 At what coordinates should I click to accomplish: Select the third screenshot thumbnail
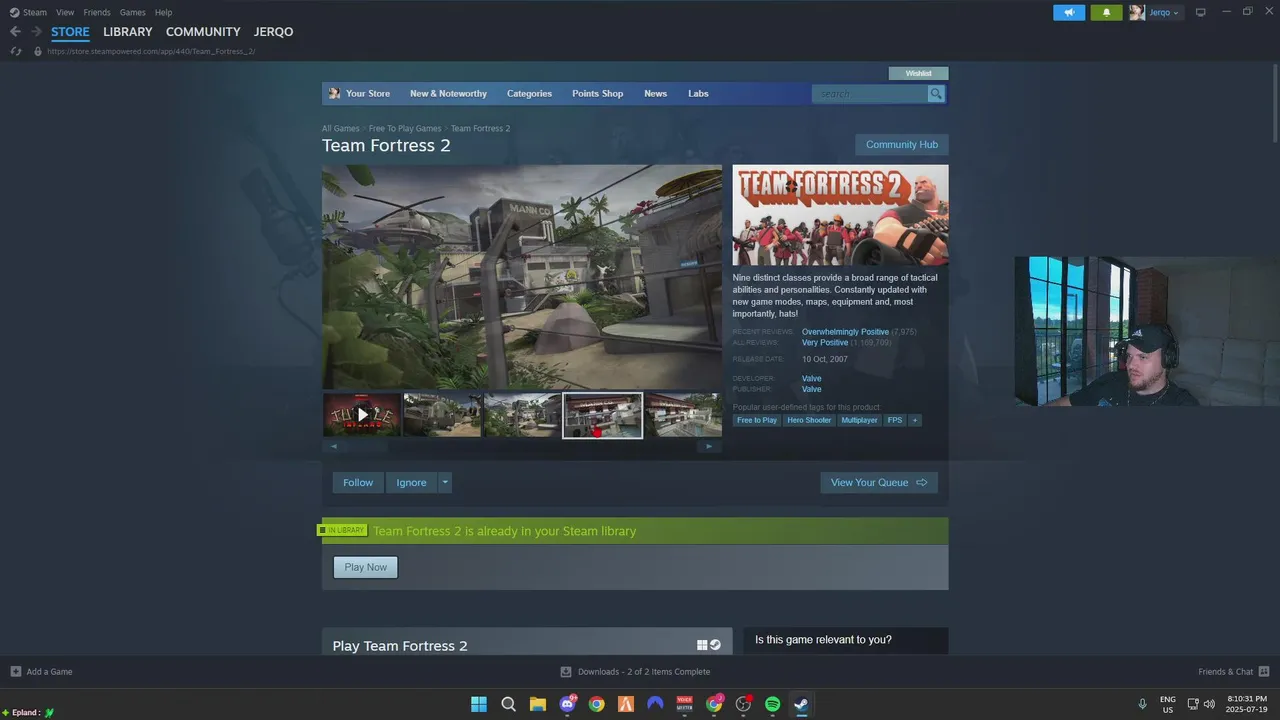522,414
